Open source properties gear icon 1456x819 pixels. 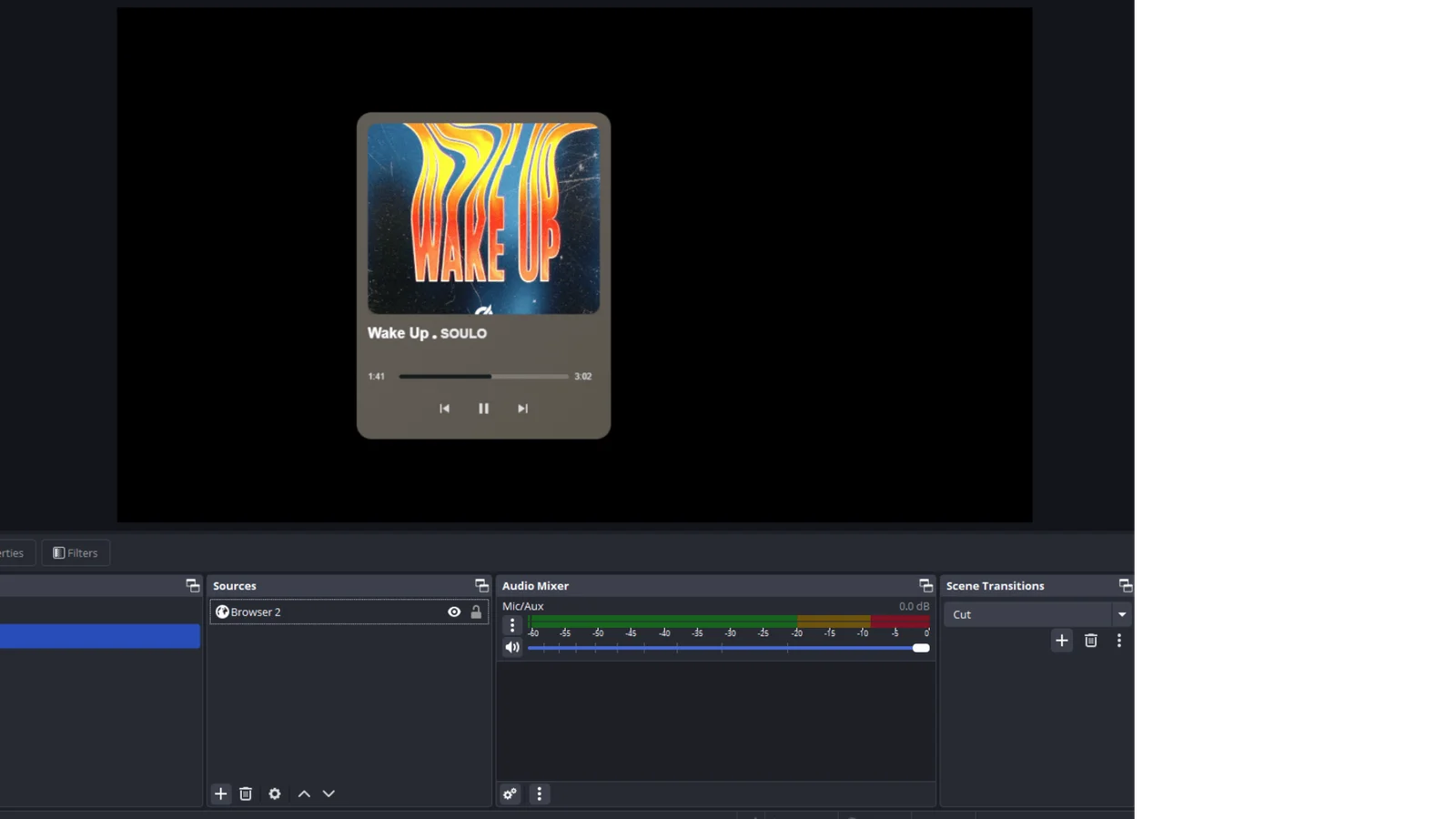(275, 794)
